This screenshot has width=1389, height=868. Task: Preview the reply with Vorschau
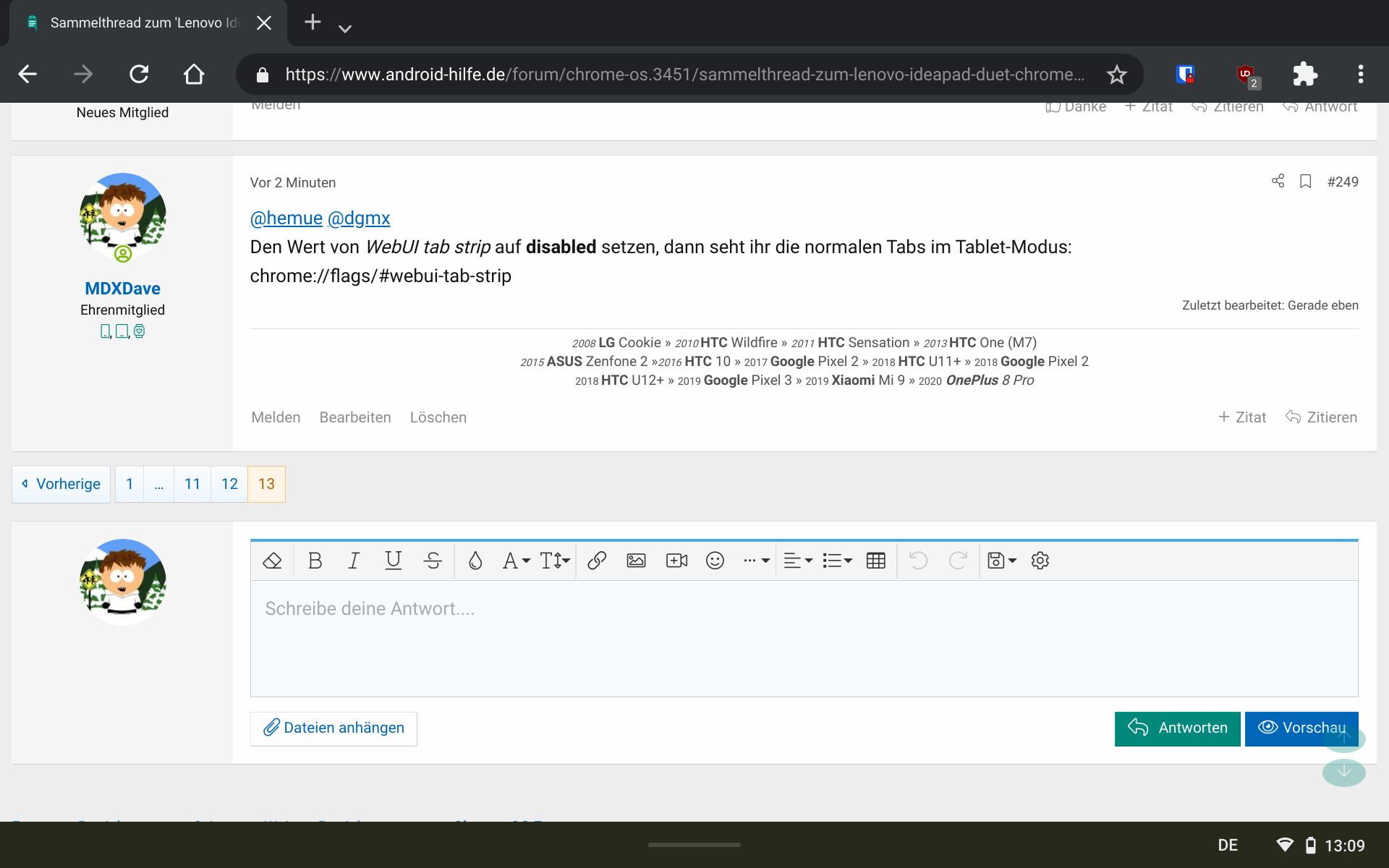(1301, 728)
